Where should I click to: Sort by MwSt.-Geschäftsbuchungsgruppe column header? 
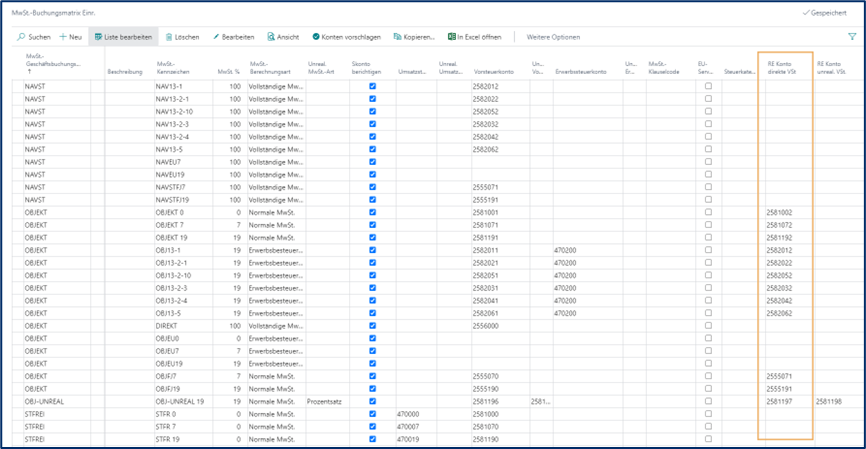point(53,64)
